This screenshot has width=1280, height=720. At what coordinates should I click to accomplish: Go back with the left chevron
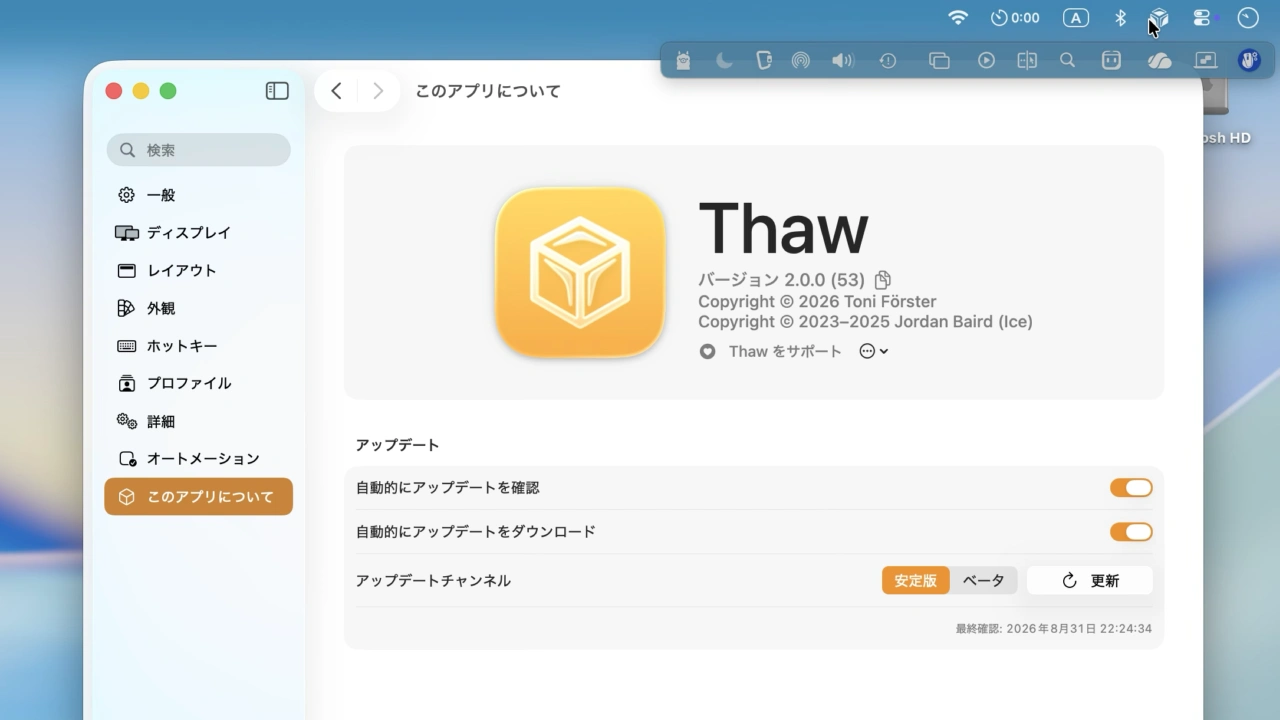[337, 91]
